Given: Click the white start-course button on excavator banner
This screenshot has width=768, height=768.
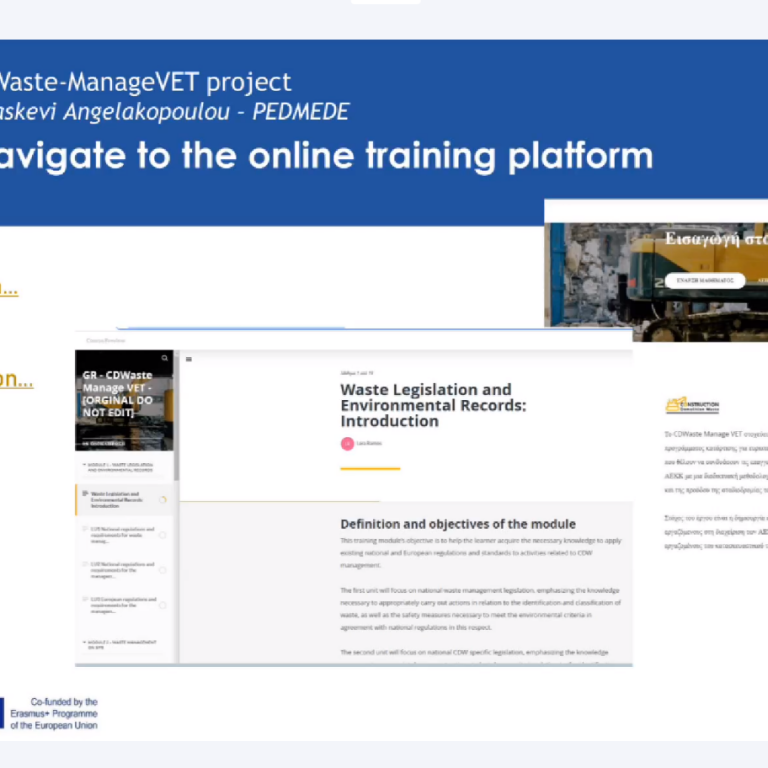Looking at the screenshot, I should point(705,281).
